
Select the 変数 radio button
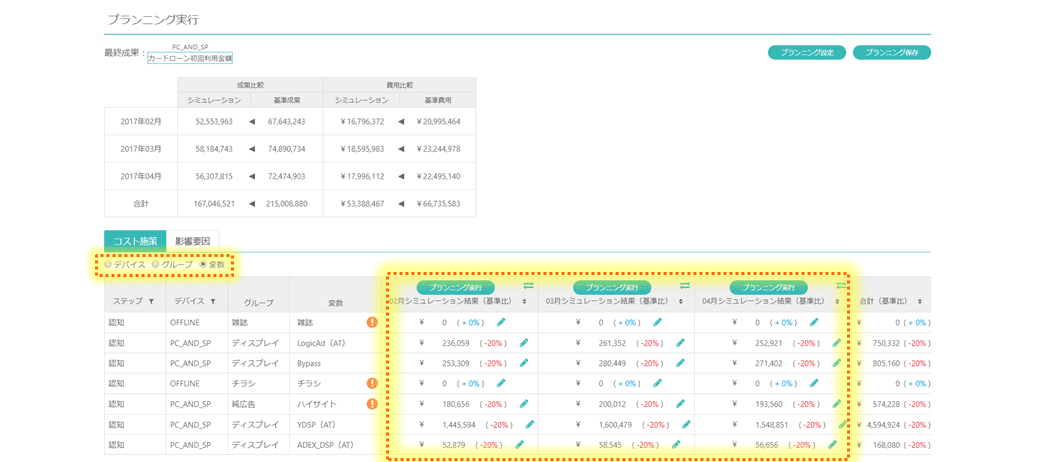tap(203, 265)
